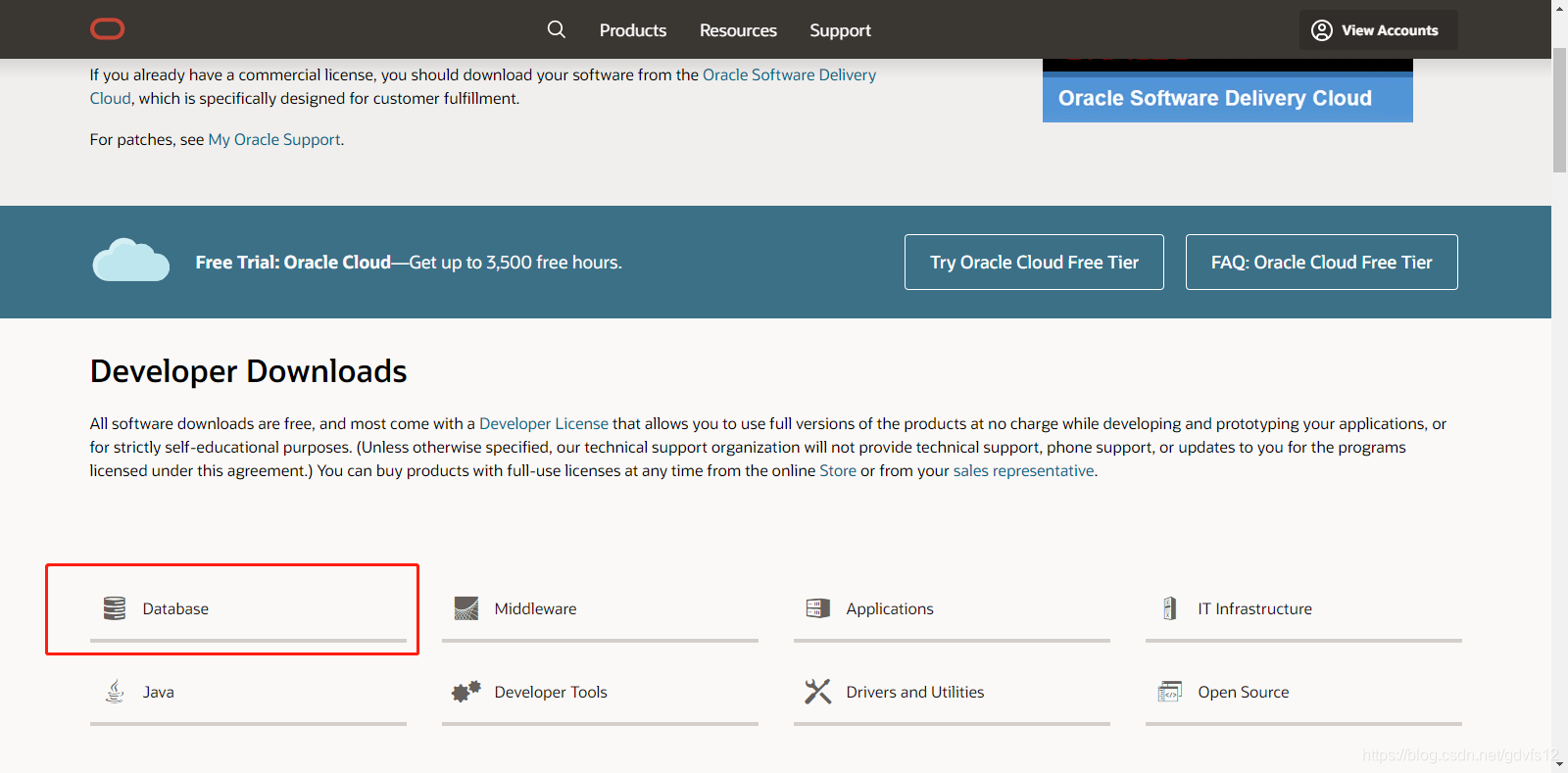
Task: Open the Database downloads category
Action: coord(248,608)
